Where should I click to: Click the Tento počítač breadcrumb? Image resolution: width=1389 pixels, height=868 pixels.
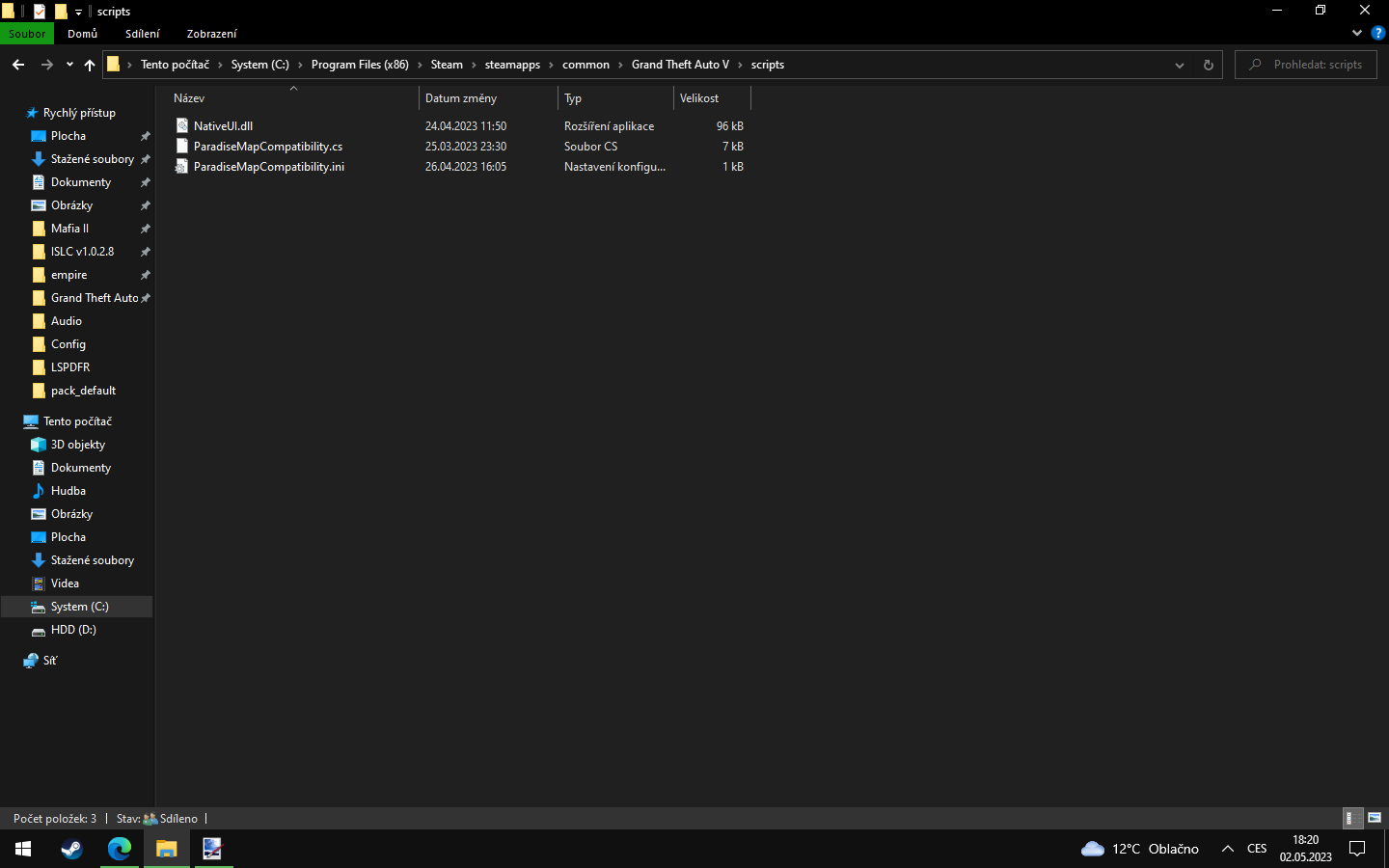click(x=175, y=65)
